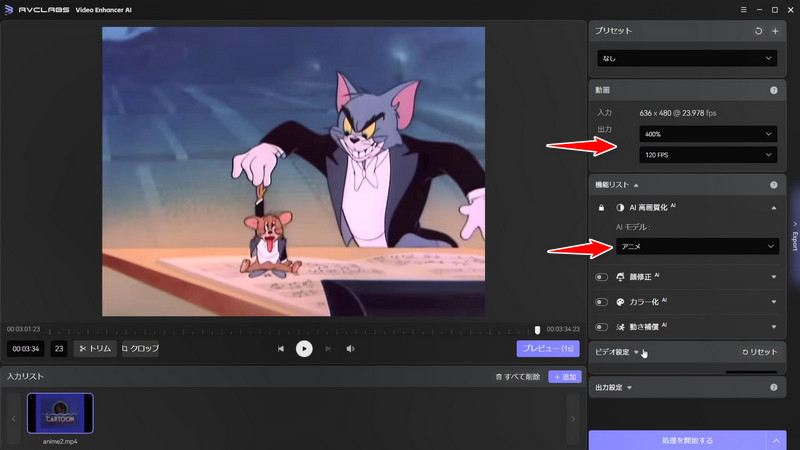Screen dimensions: 800x450
Task: Click the end timestamp 00:03:34:23
Action: click(563, 329)
